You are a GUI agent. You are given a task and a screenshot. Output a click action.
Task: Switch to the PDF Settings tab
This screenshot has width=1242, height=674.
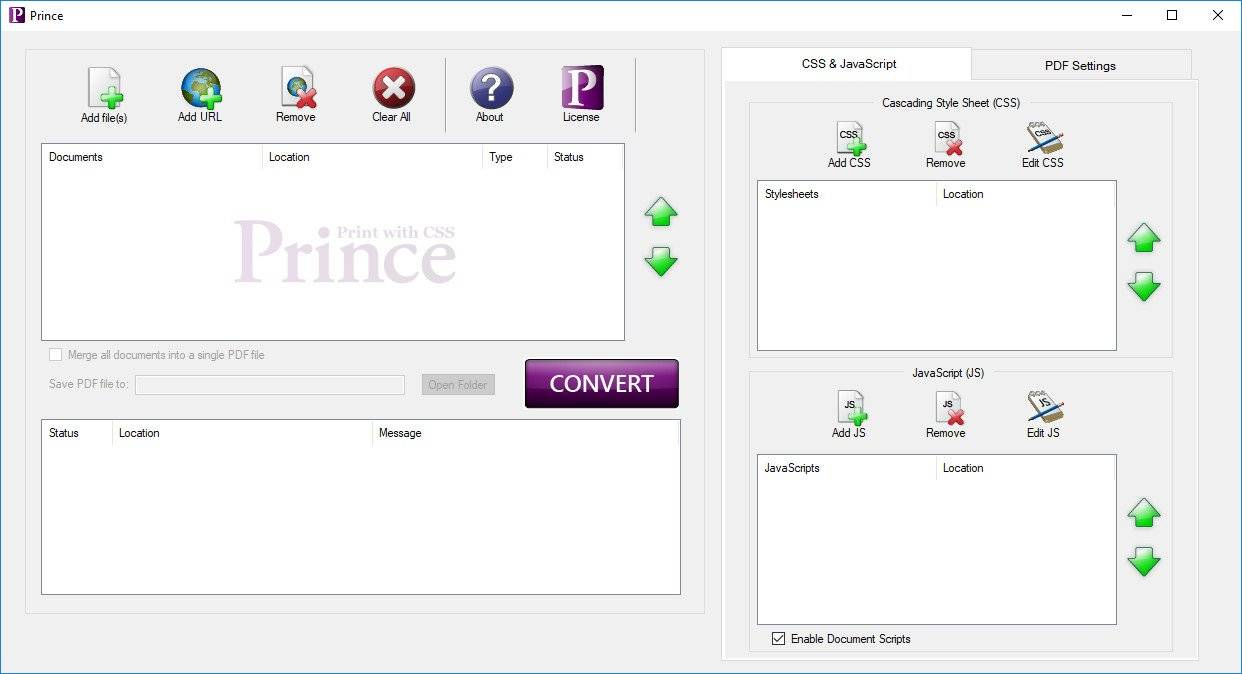tap(1080, 65)
